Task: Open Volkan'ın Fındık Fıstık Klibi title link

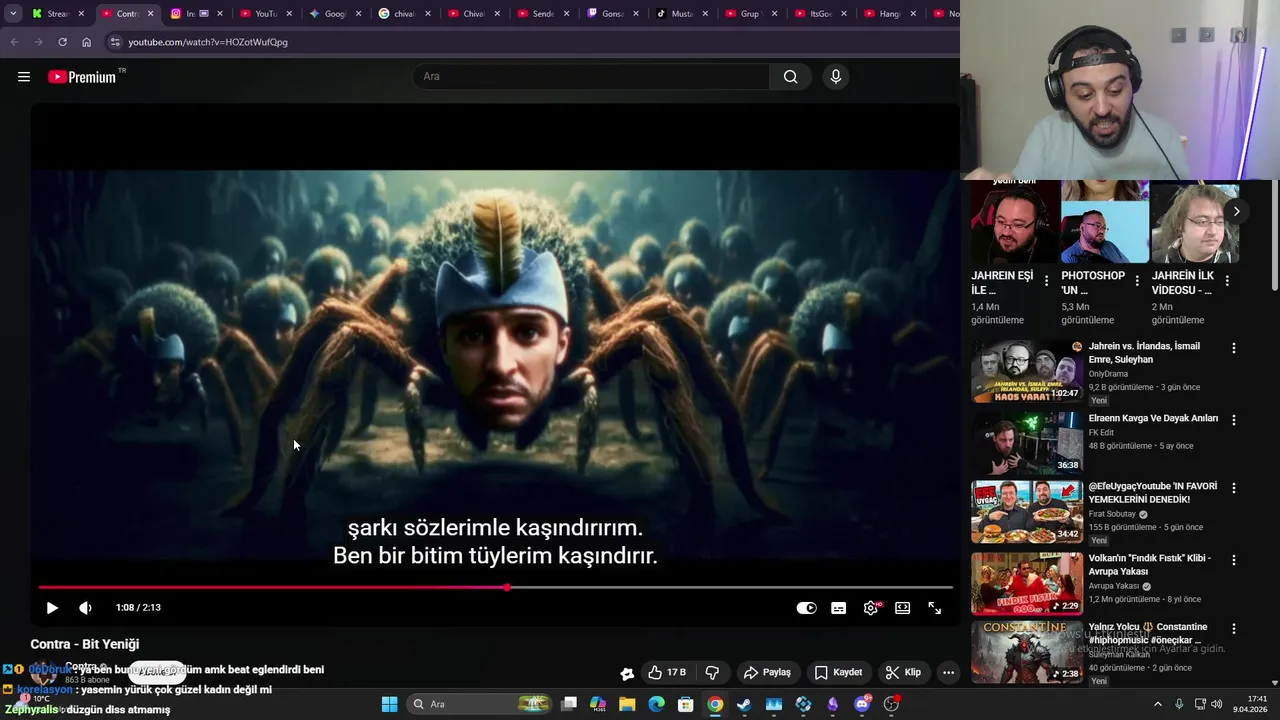Action: click(x=1150, y=565)
